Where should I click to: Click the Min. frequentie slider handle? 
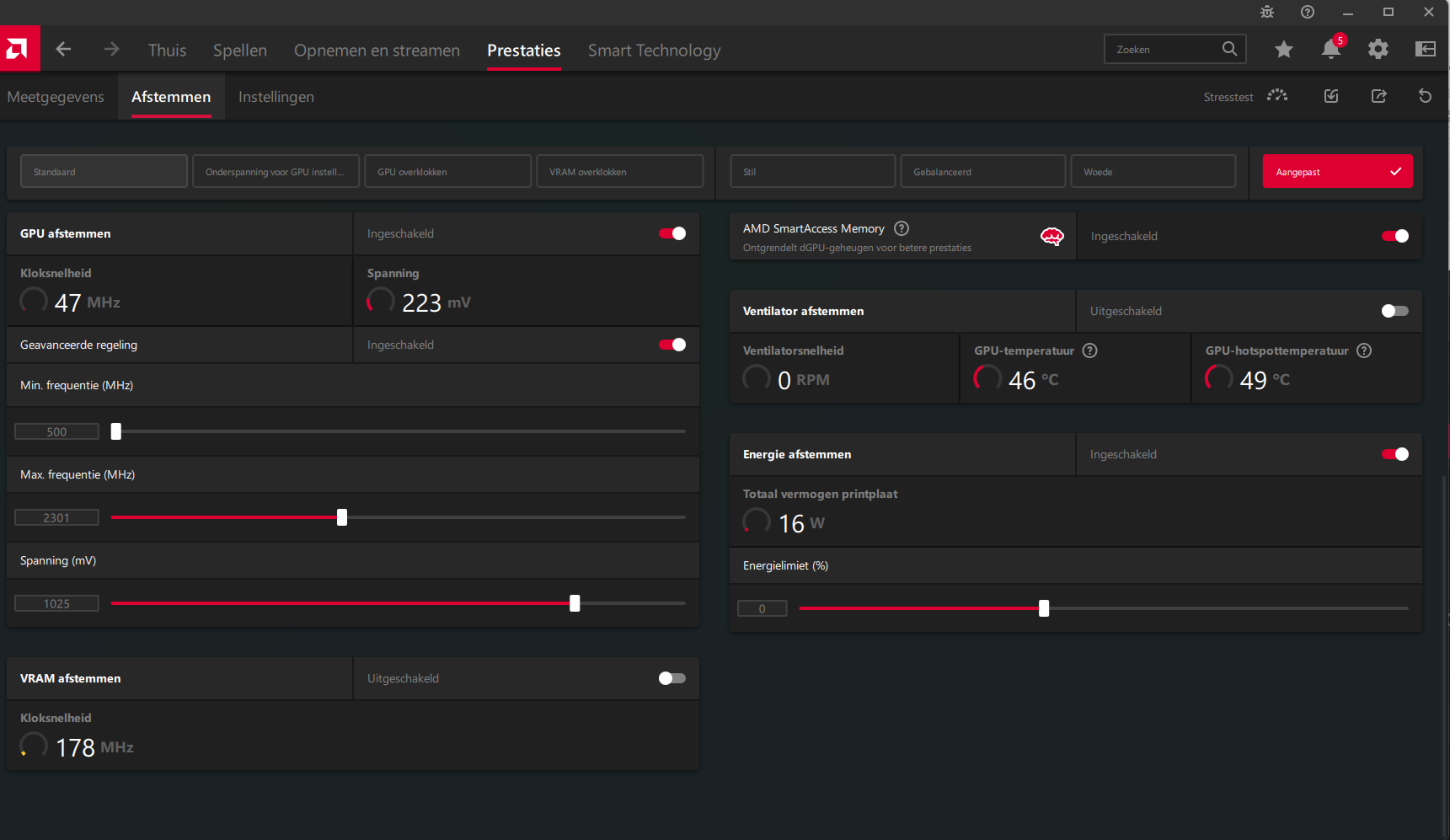coord(116,431)
